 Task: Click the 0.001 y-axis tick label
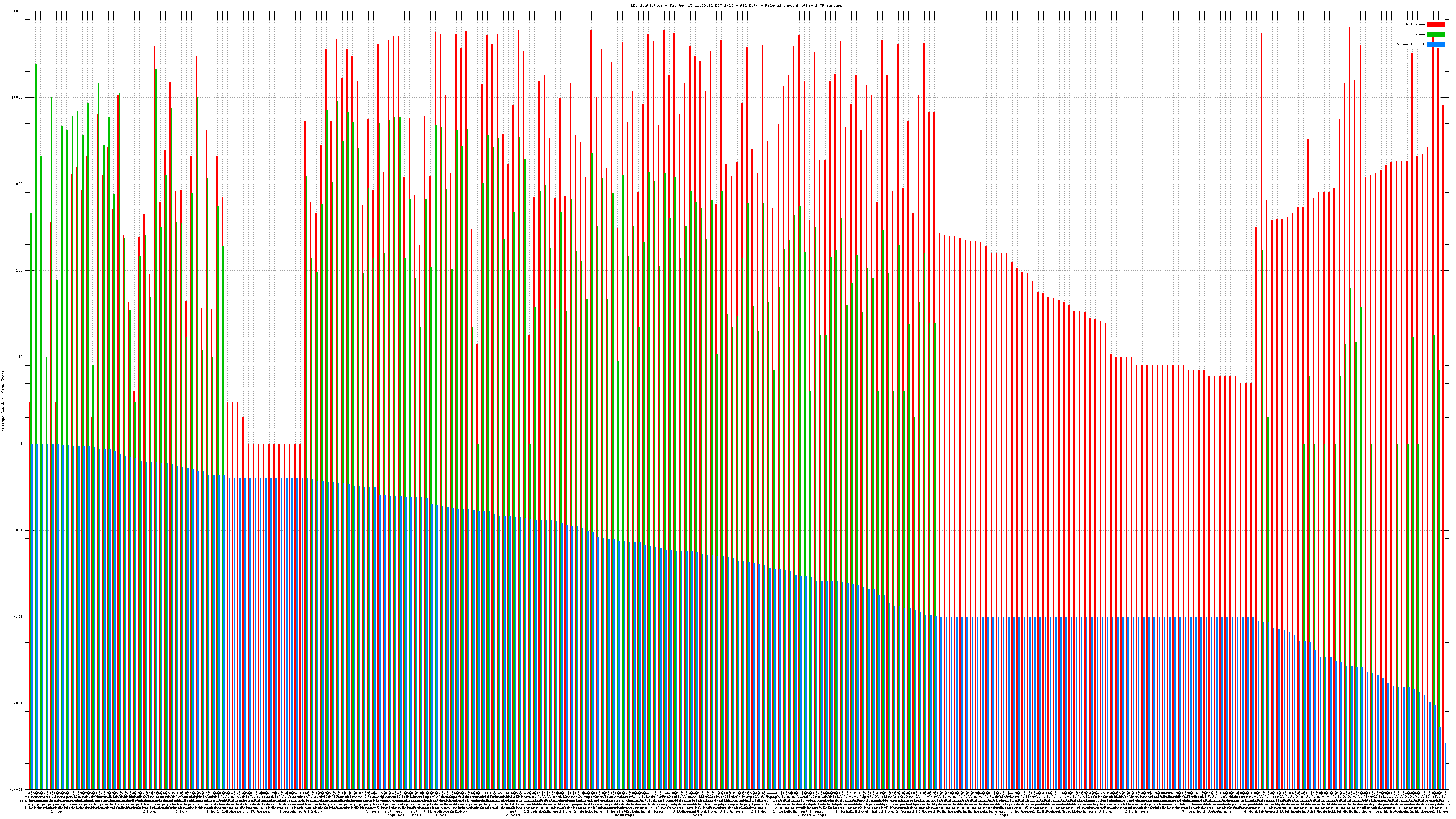click(18, 703)
